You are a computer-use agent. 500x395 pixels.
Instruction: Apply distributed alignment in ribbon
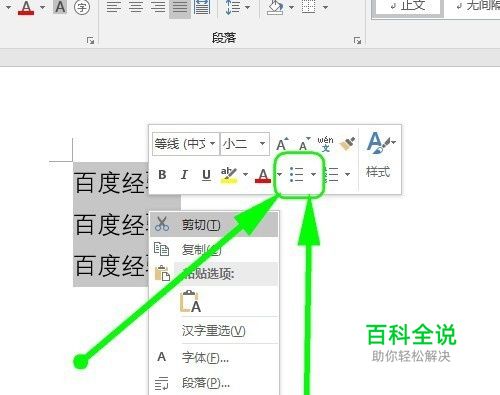point(202,7)
